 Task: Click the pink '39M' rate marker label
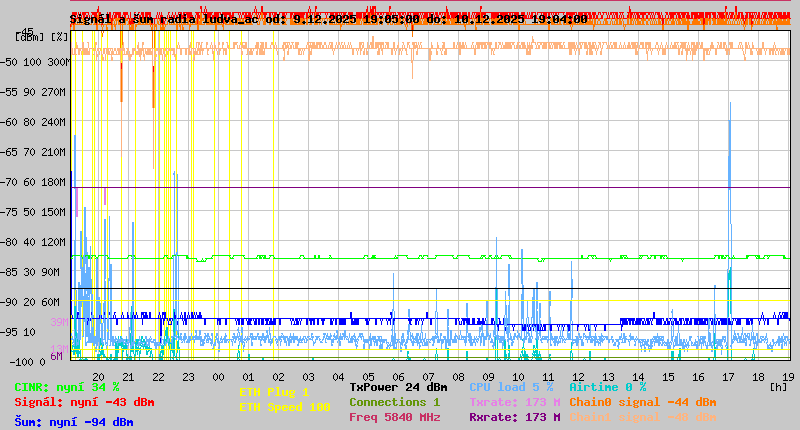pos(59,322)
